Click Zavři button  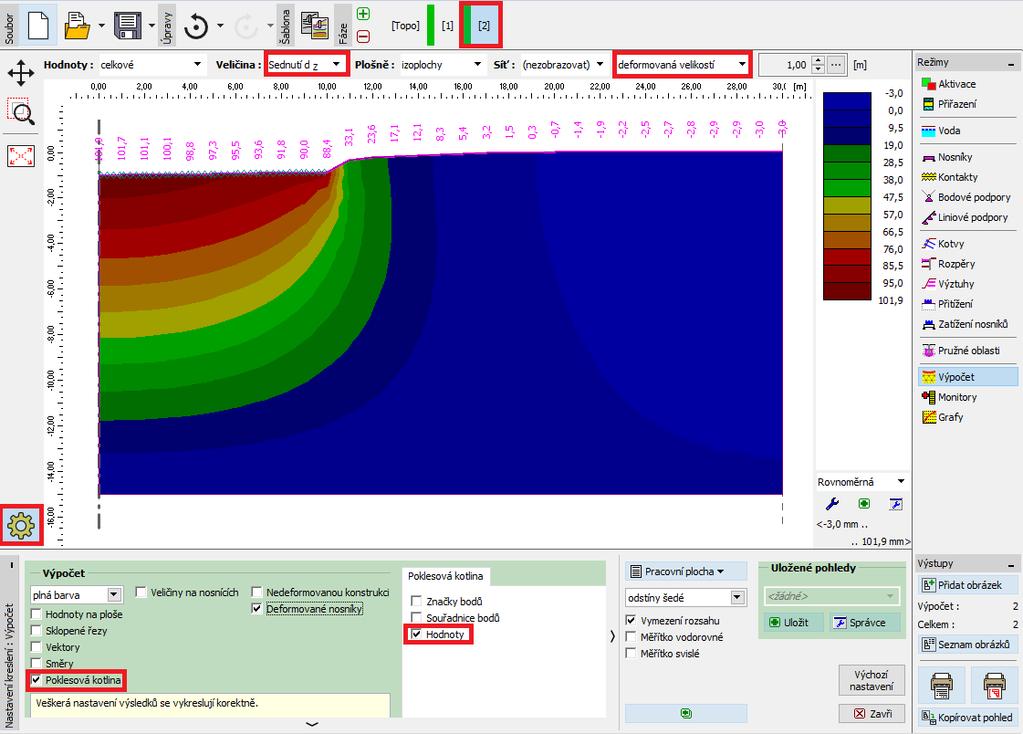(x=871, y=714)
